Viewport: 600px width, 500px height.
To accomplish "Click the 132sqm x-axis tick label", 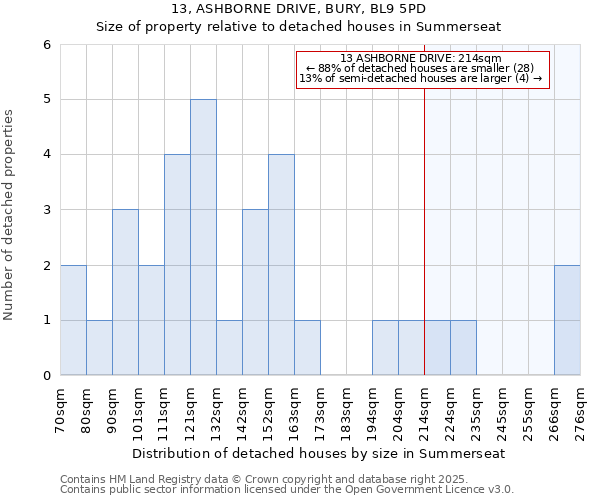I will (x=216, y=414).
